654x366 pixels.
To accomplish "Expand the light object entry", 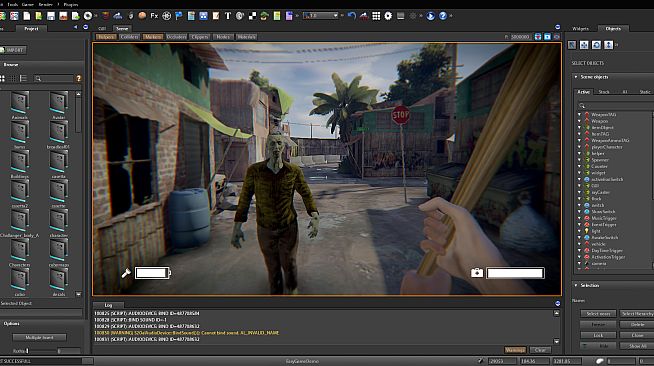I will [579, 231].
